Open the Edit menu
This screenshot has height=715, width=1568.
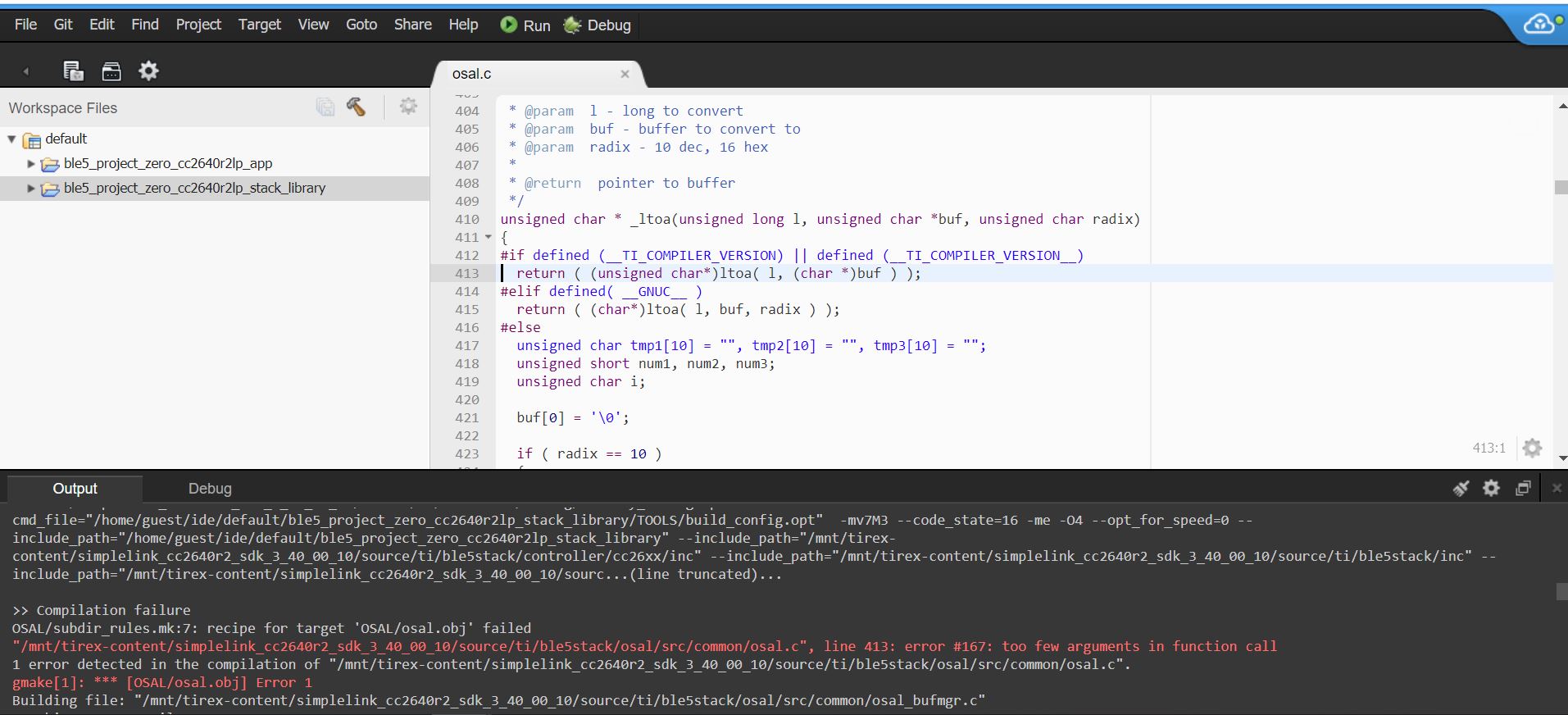pos(102,25)
